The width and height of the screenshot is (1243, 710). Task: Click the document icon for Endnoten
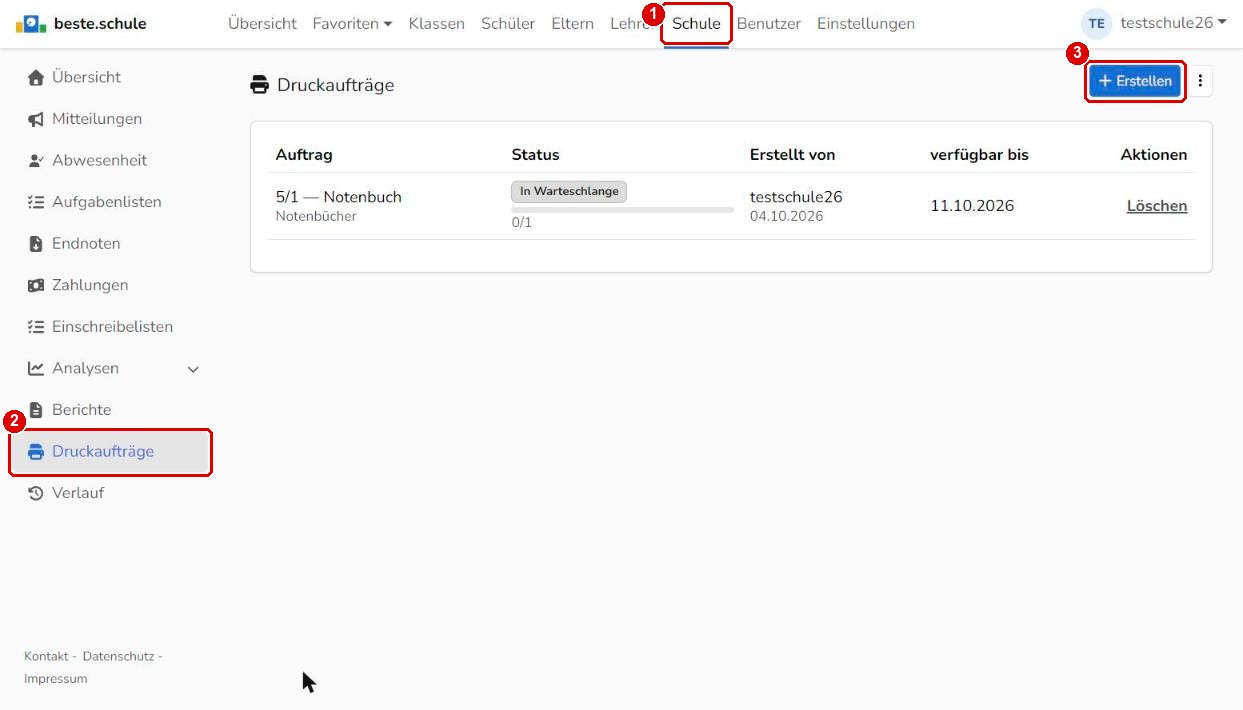36,244
